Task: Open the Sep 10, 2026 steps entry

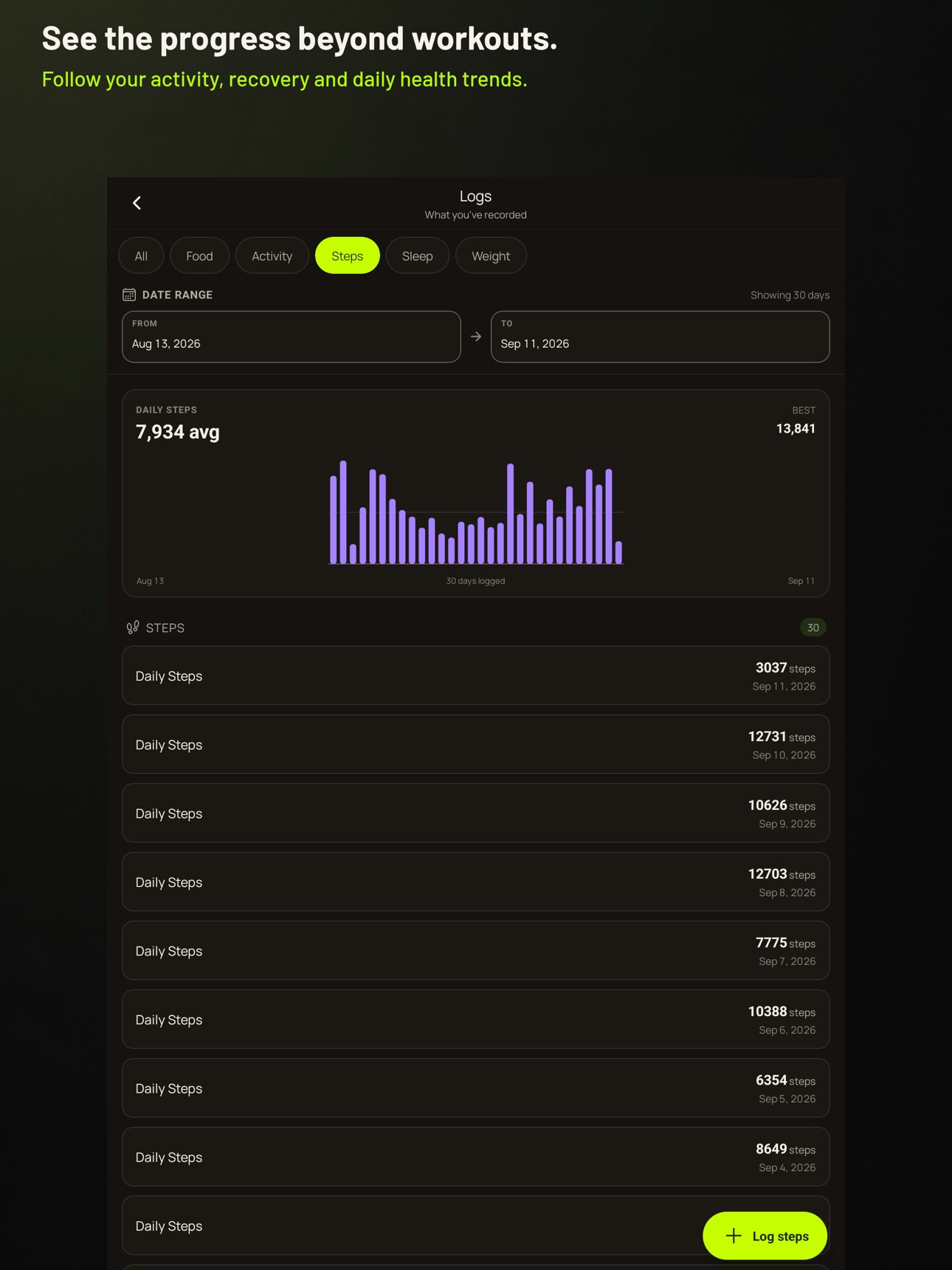Action: coord(476,744)
